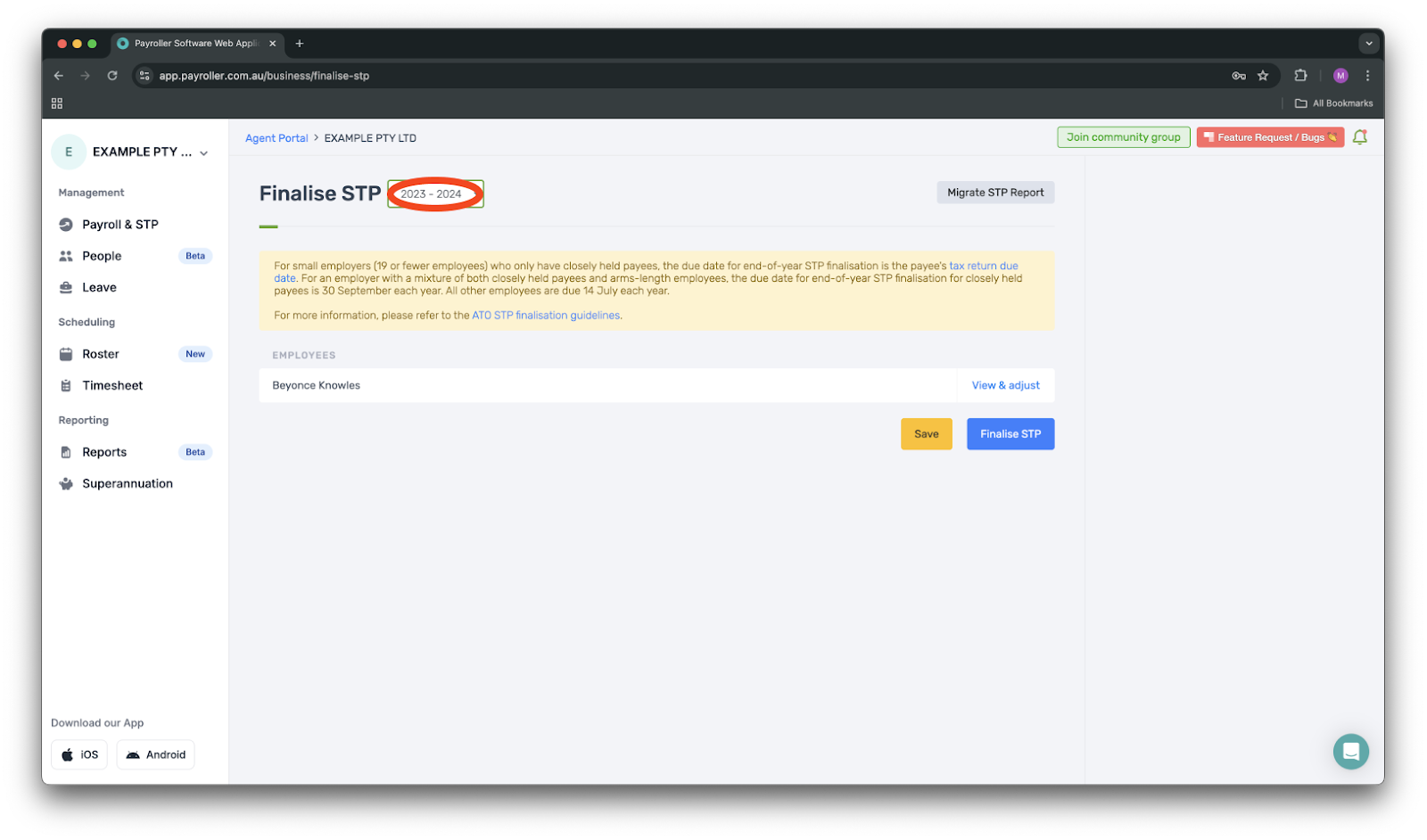This screenshot has height=840, width=1427.
Task: Click the New badge next to Roster
Action: click(195, 354)
